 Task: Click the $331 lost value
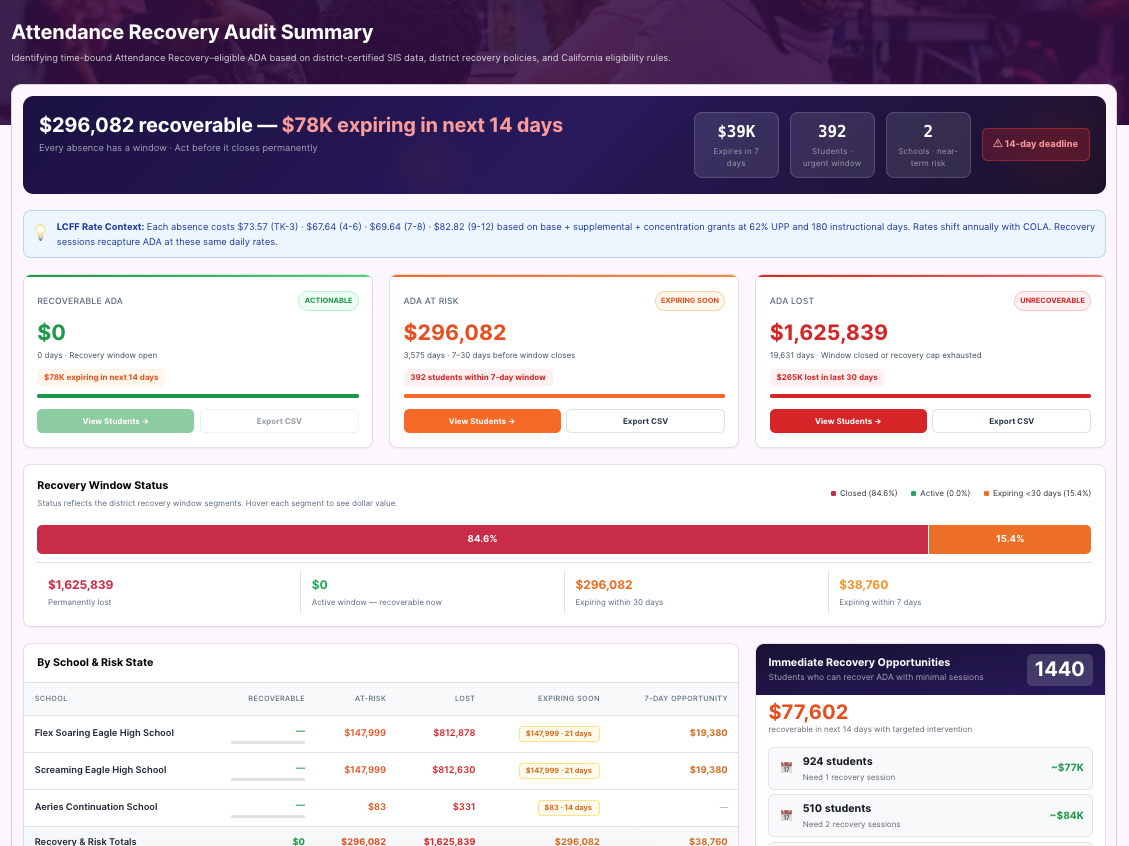464,807
